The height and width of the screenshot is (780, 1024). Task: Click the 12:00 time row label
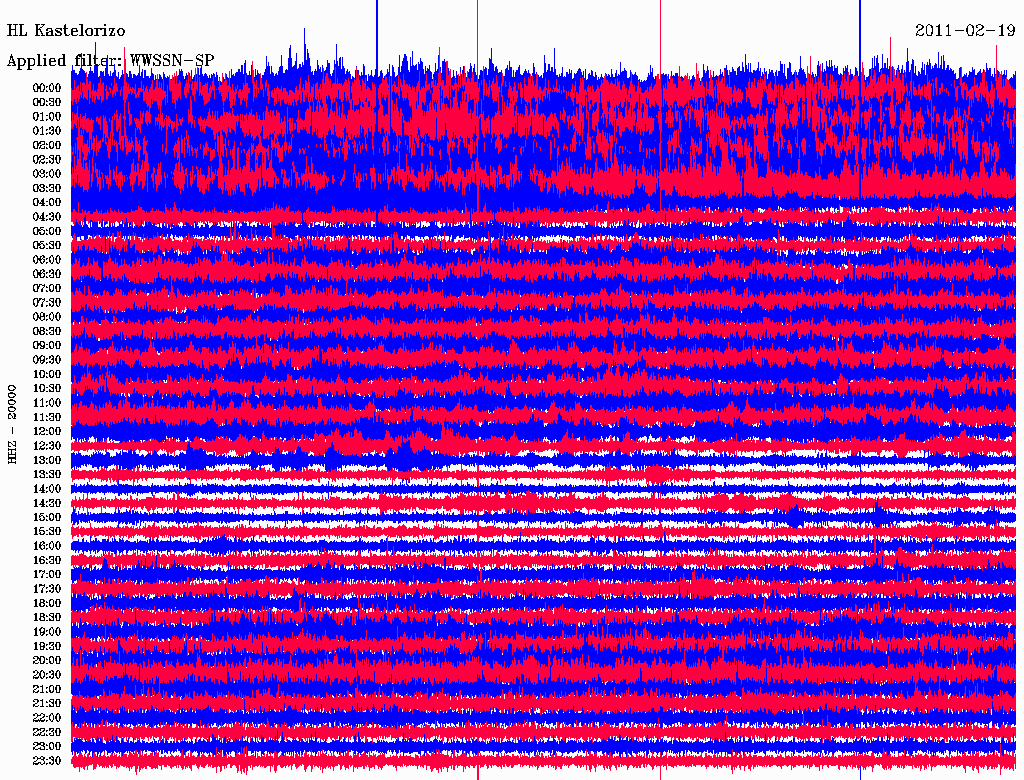(x=47, y=432)
